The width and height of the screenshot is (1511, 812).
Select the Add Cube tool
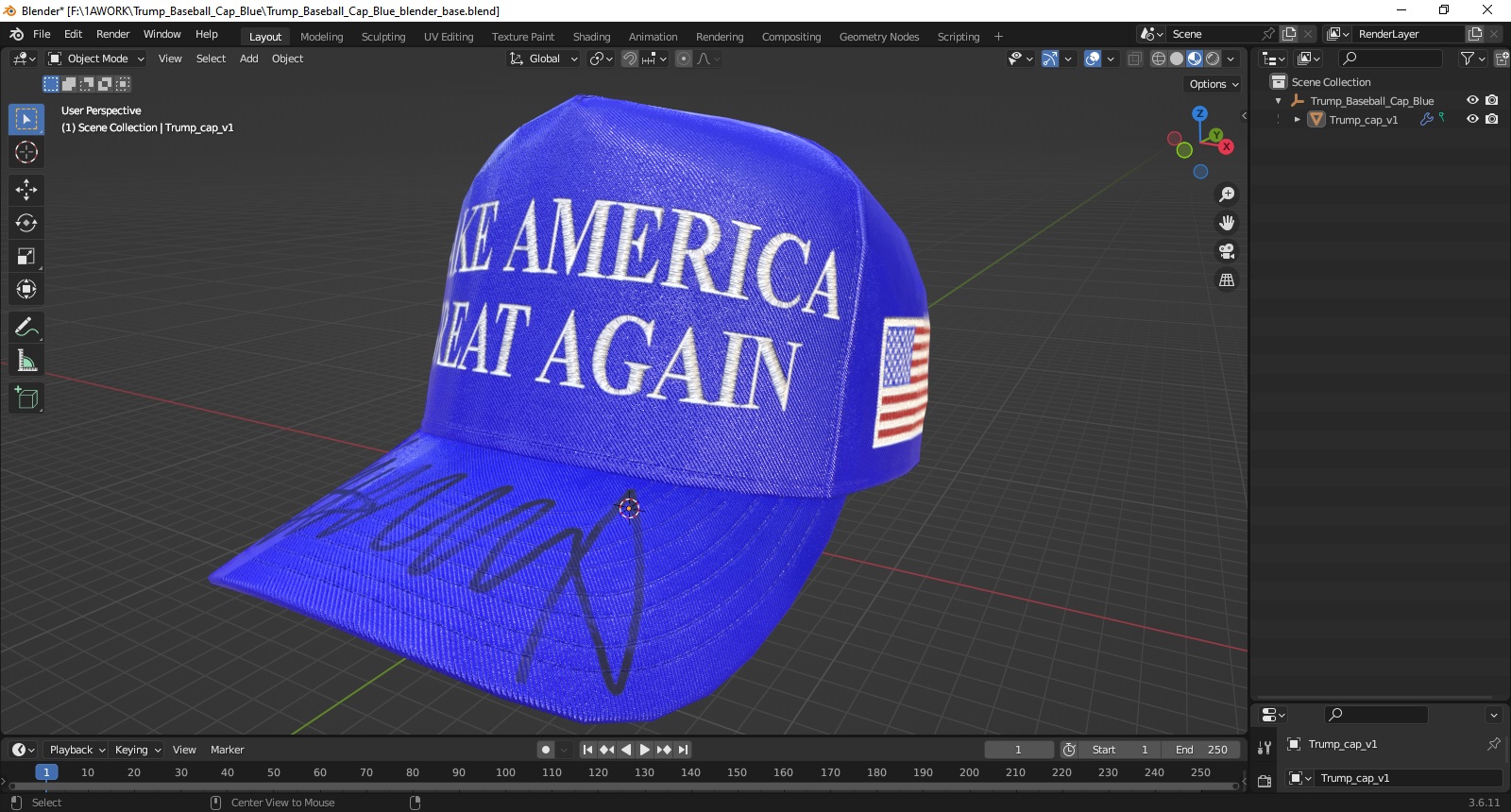click(26, 398)
